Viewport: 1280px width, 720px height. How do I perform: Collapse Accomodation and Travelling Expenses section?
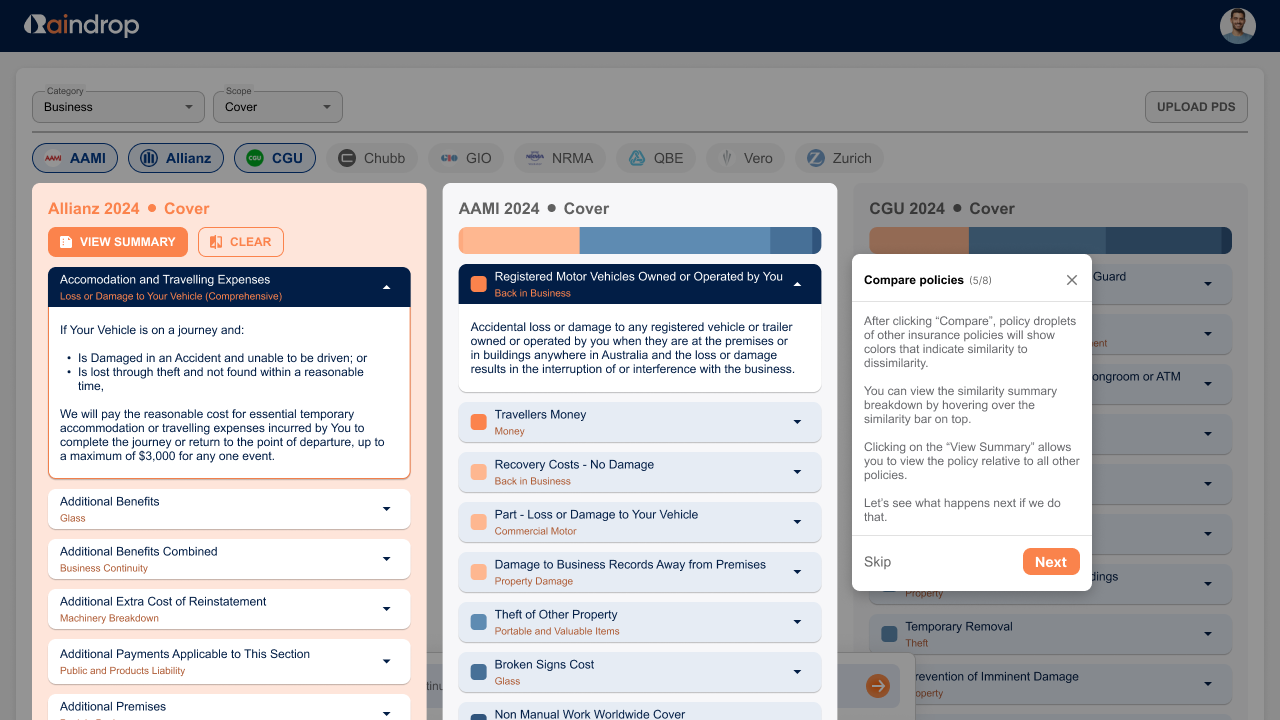pos(386,287)
